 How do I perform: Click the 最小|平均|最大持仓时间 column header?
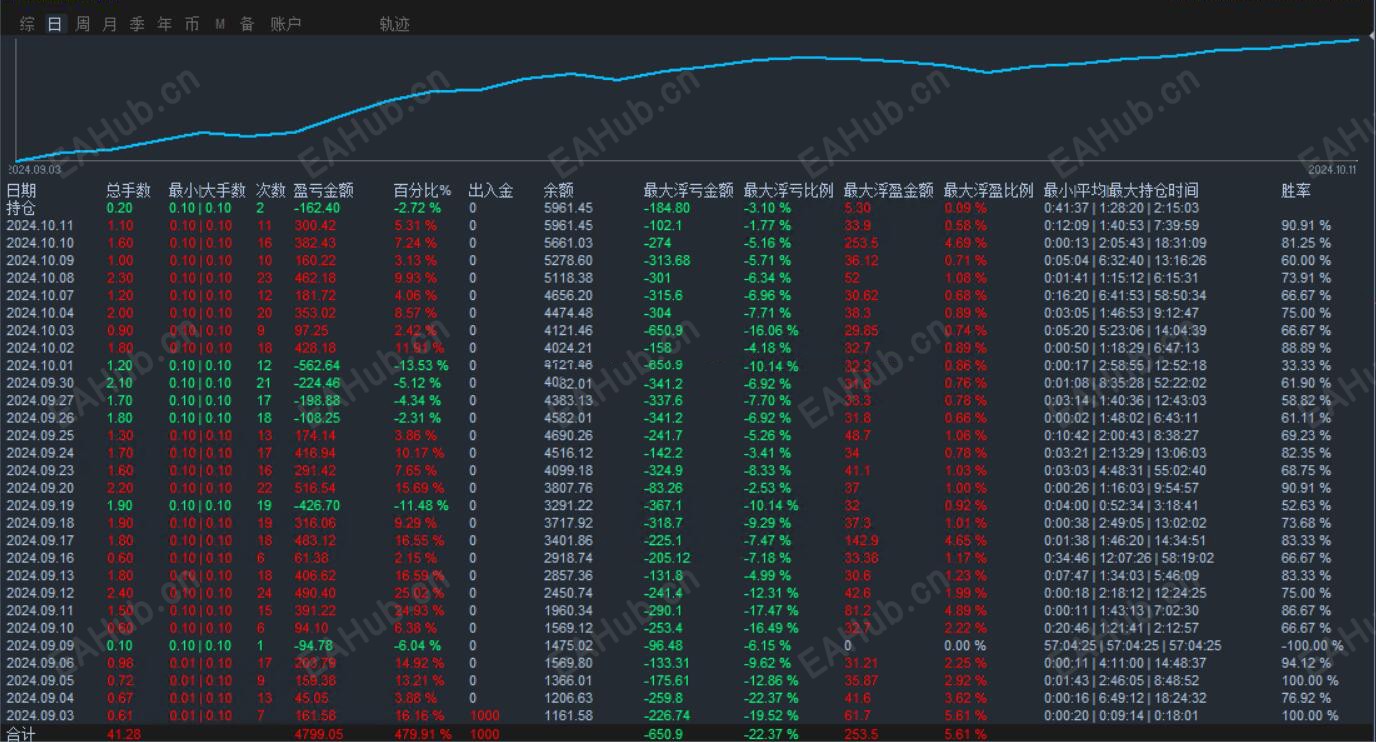(1121, 190)
